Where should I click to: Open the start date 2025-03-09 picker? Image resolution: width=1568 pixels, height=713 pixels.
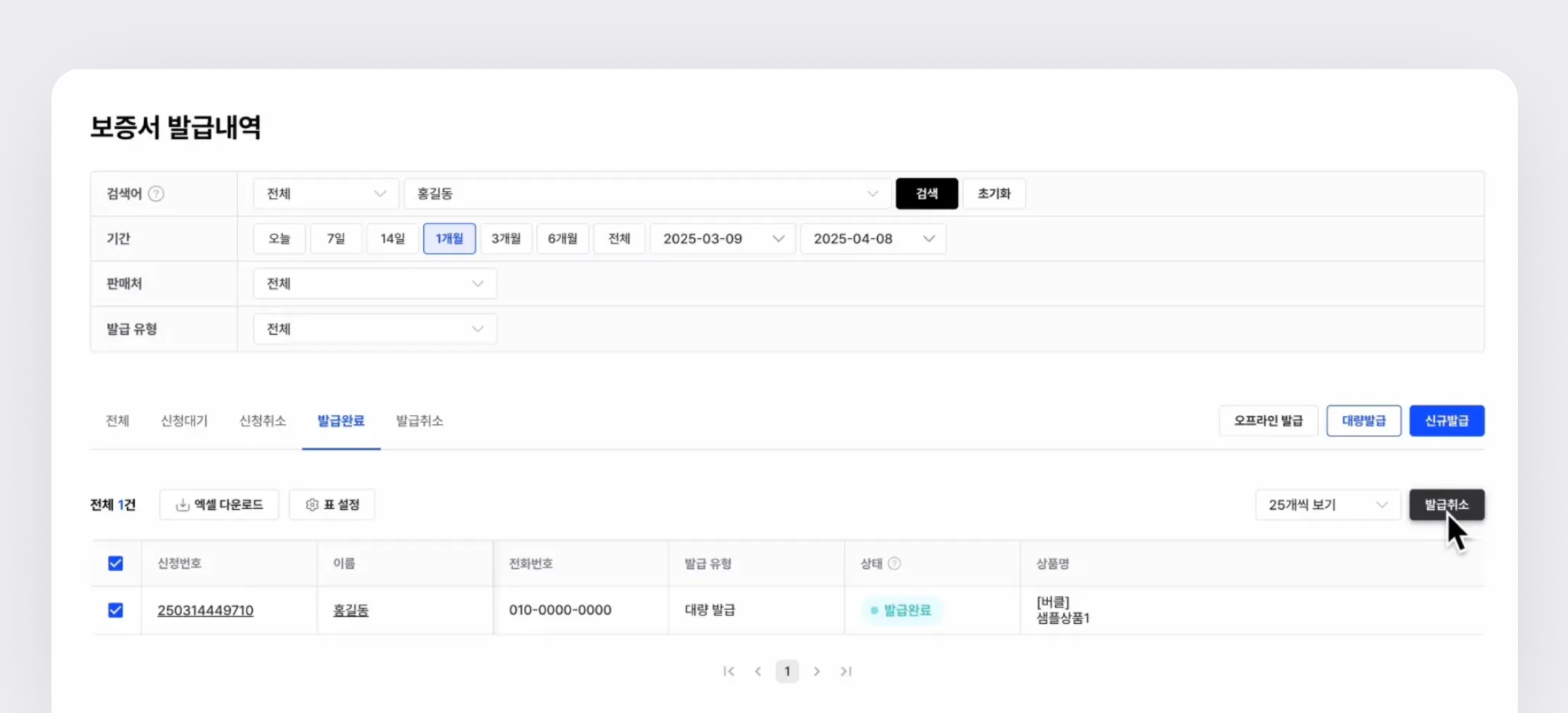pyautogui.click(x=722, y=239)
